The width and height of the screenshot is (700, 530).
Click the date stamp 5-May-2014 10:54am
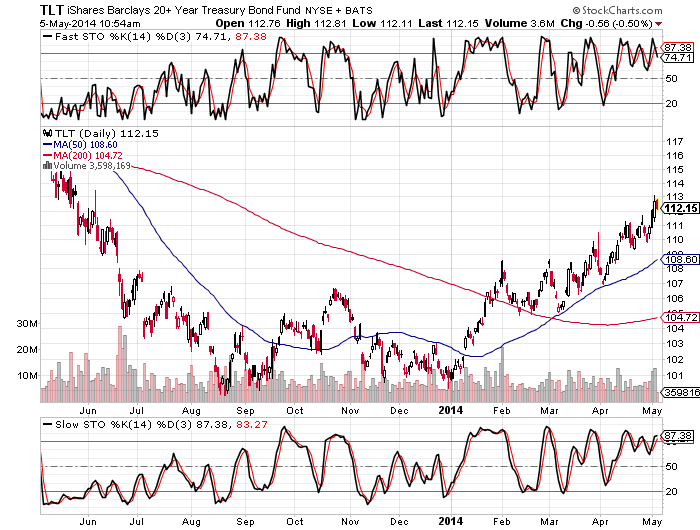(x=90, y=24)
